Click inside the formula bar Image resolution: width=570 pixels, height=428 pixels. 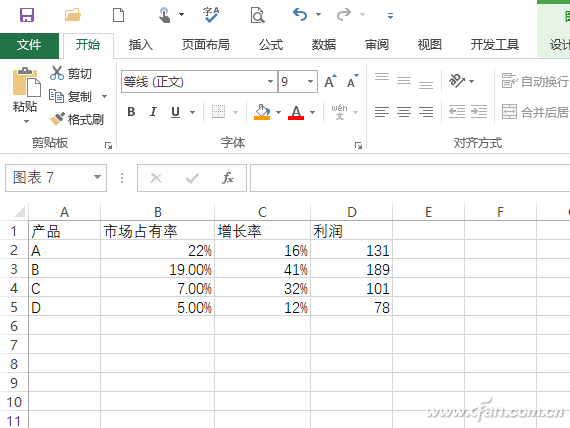point(410,178)
